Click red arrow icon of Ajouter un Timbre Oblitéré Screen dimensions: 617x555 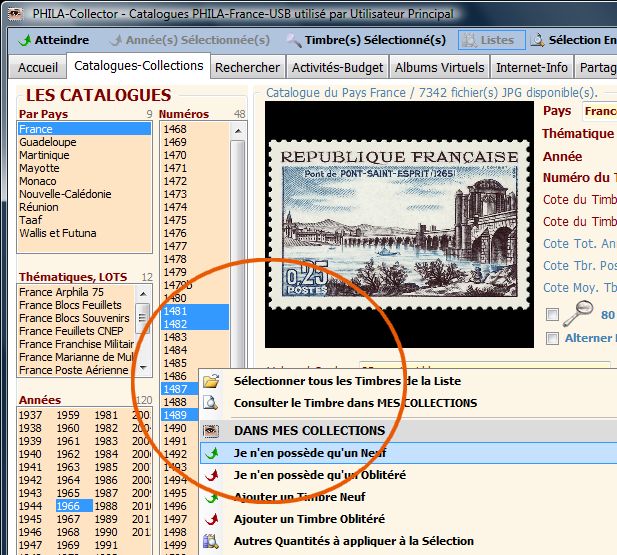(x=212, y=519)
